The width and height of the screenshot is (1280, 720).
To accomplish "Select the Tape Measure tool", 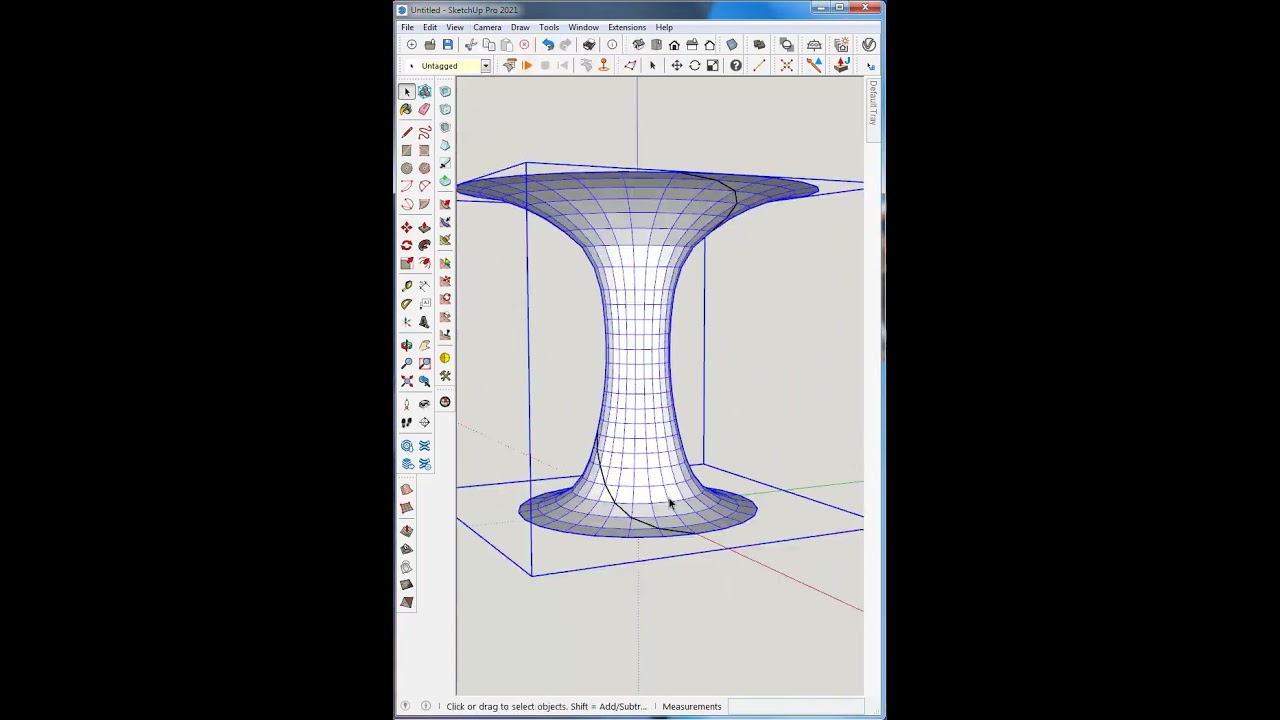I will pyautogui.click(x=407, y=285).
